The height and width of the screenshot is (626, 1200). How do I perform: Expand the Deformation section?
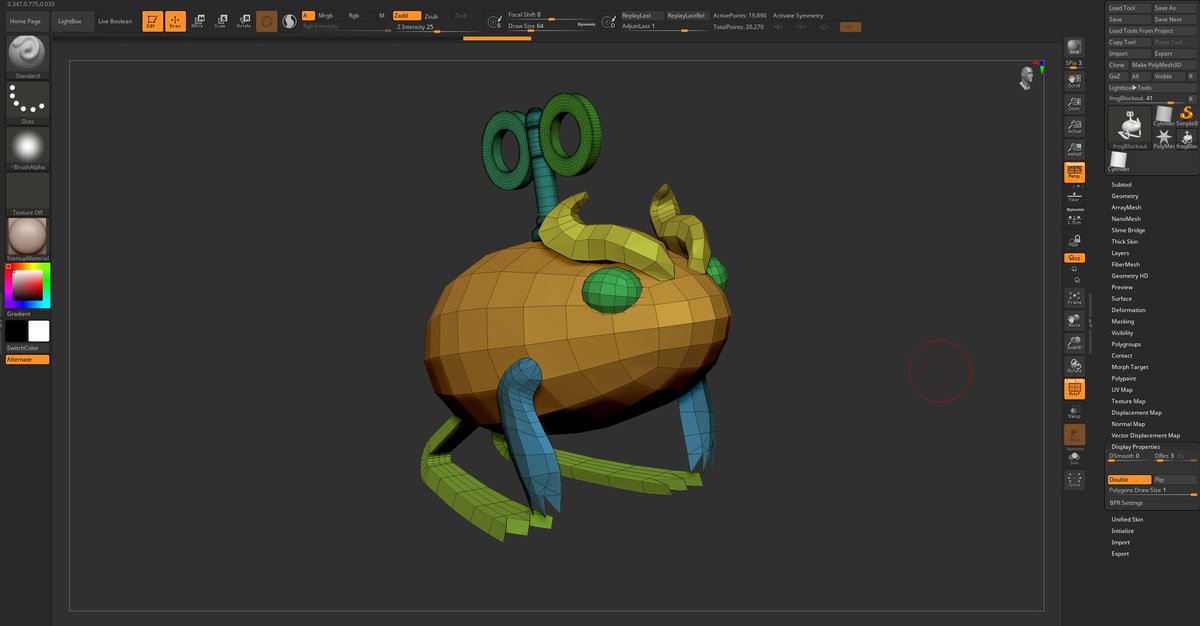(x=1128, y=310)
